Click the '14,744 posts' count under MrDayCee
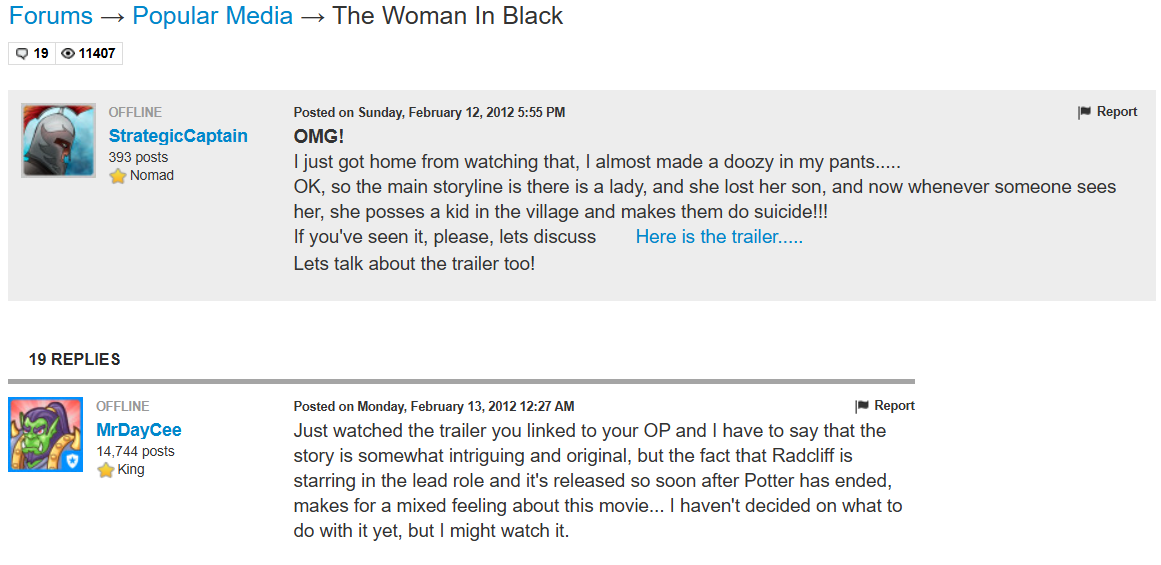Image resolution: width=1161 pixels, height=565 pixels. [135, 451]
